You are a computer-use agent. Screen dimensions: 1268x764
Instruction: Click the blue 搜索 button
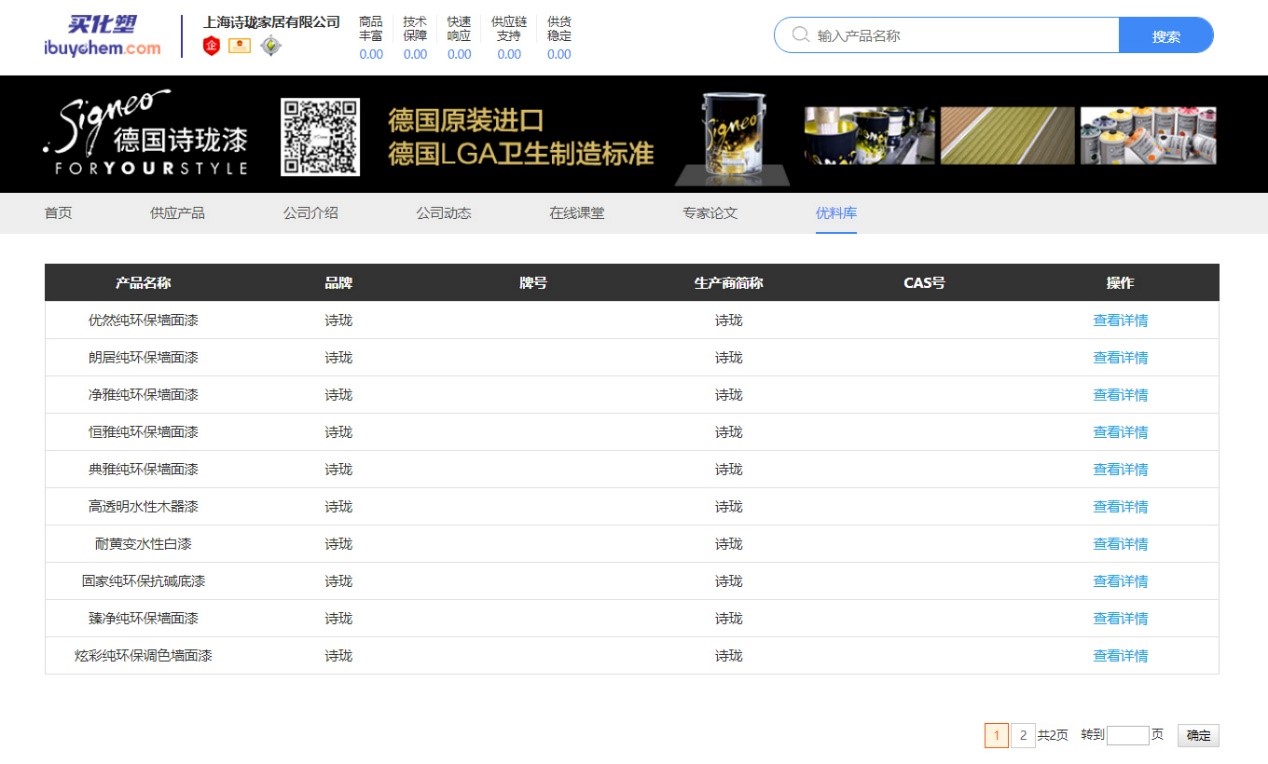(1166, 35)
